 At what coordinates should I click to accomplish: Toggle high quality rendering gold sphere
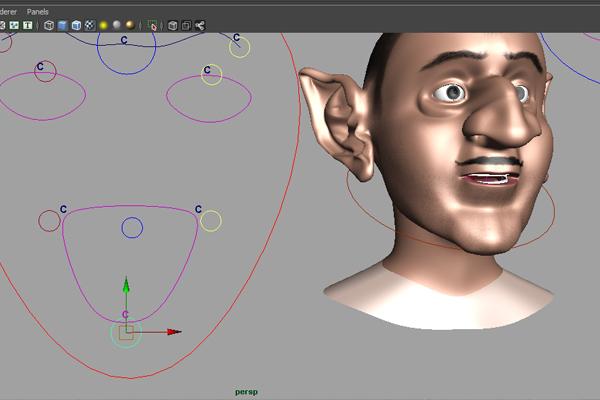pos(130,25)
